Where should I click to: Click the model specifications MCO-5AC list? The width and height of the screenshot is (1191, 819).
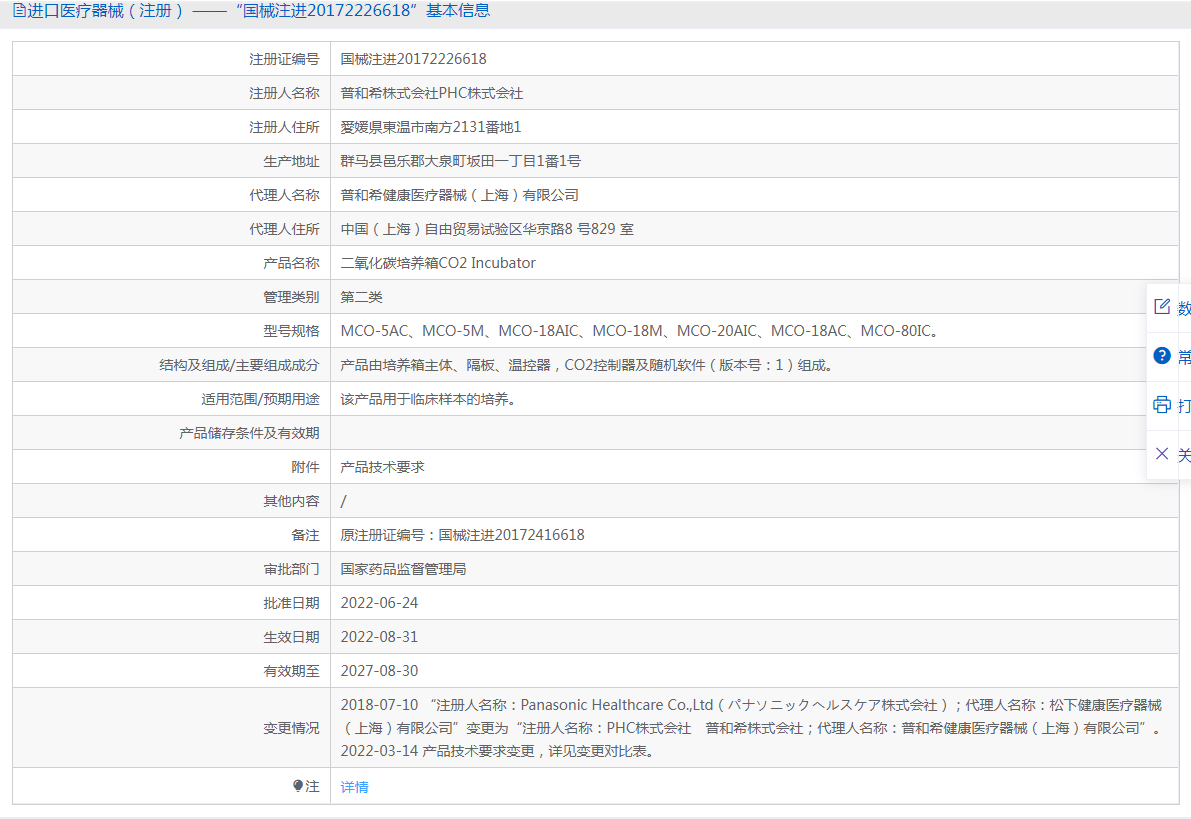click(640, 331)
